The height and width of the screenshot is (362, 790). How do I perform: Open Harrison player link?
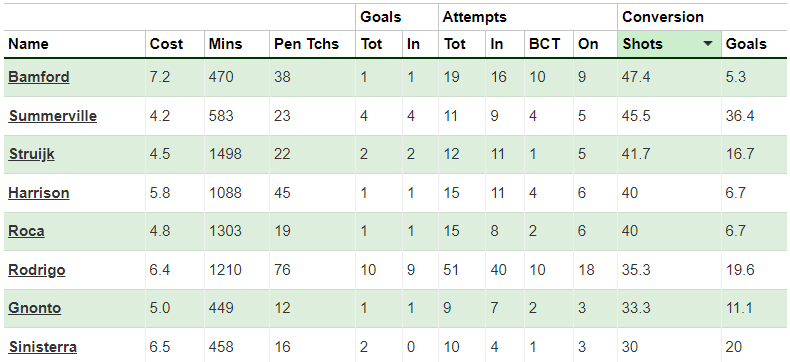[x=39, y=193]
